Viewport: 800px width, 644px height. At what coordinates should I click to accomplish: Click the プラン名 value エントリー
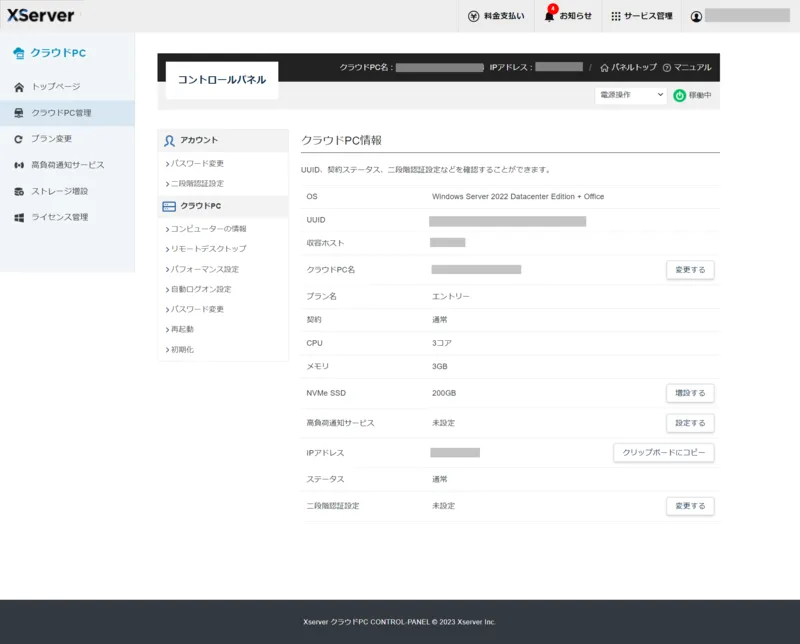click(451, 296)
